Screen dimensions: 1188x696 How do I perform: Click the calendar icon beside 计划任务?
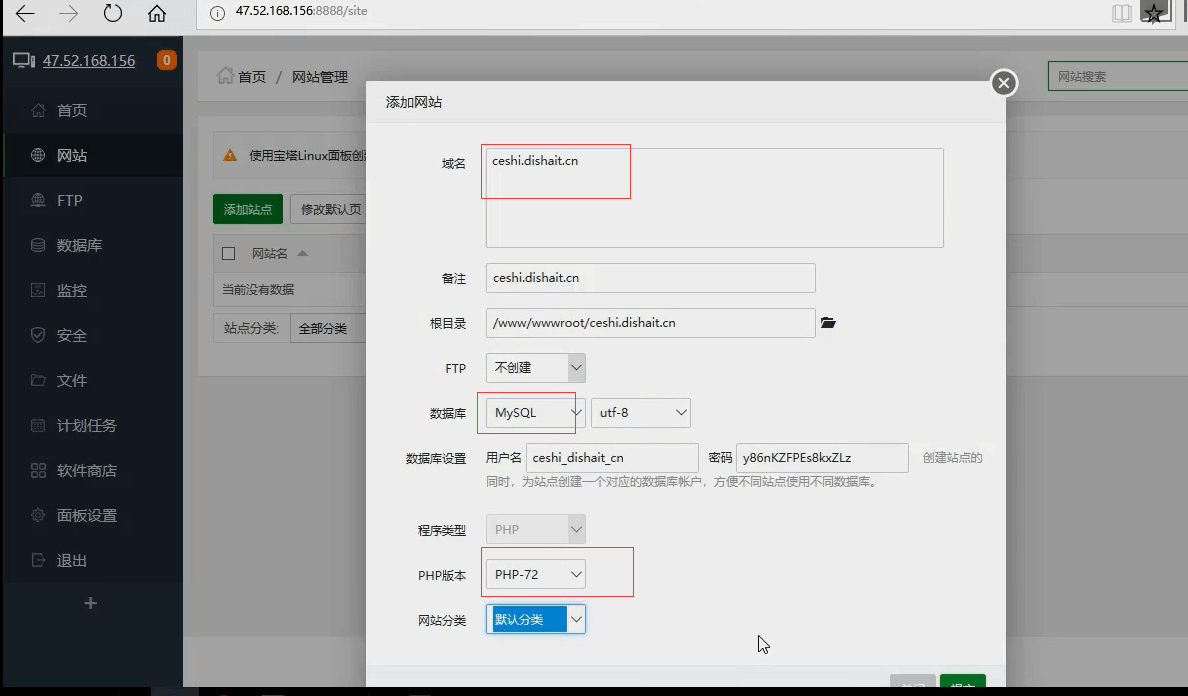38,425
